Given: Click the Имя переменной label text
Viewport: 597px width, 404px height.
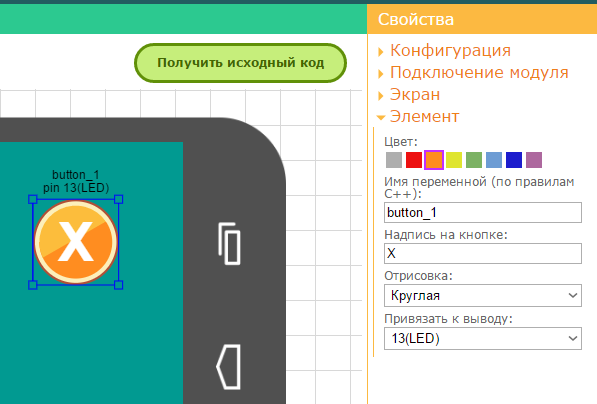Looking at the screenshot, I should coord(479,188).
